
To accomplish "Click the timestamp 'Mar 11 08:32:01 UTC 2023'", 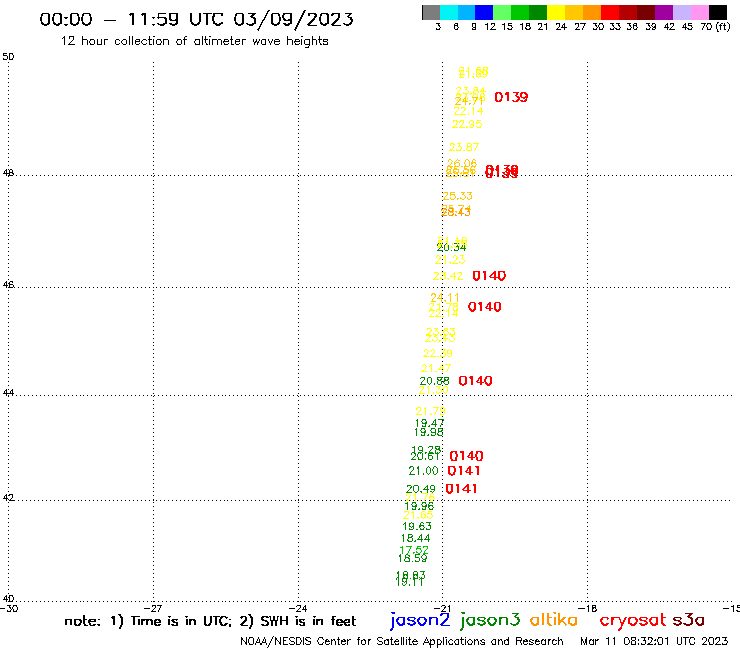I will tap(654, 641).
